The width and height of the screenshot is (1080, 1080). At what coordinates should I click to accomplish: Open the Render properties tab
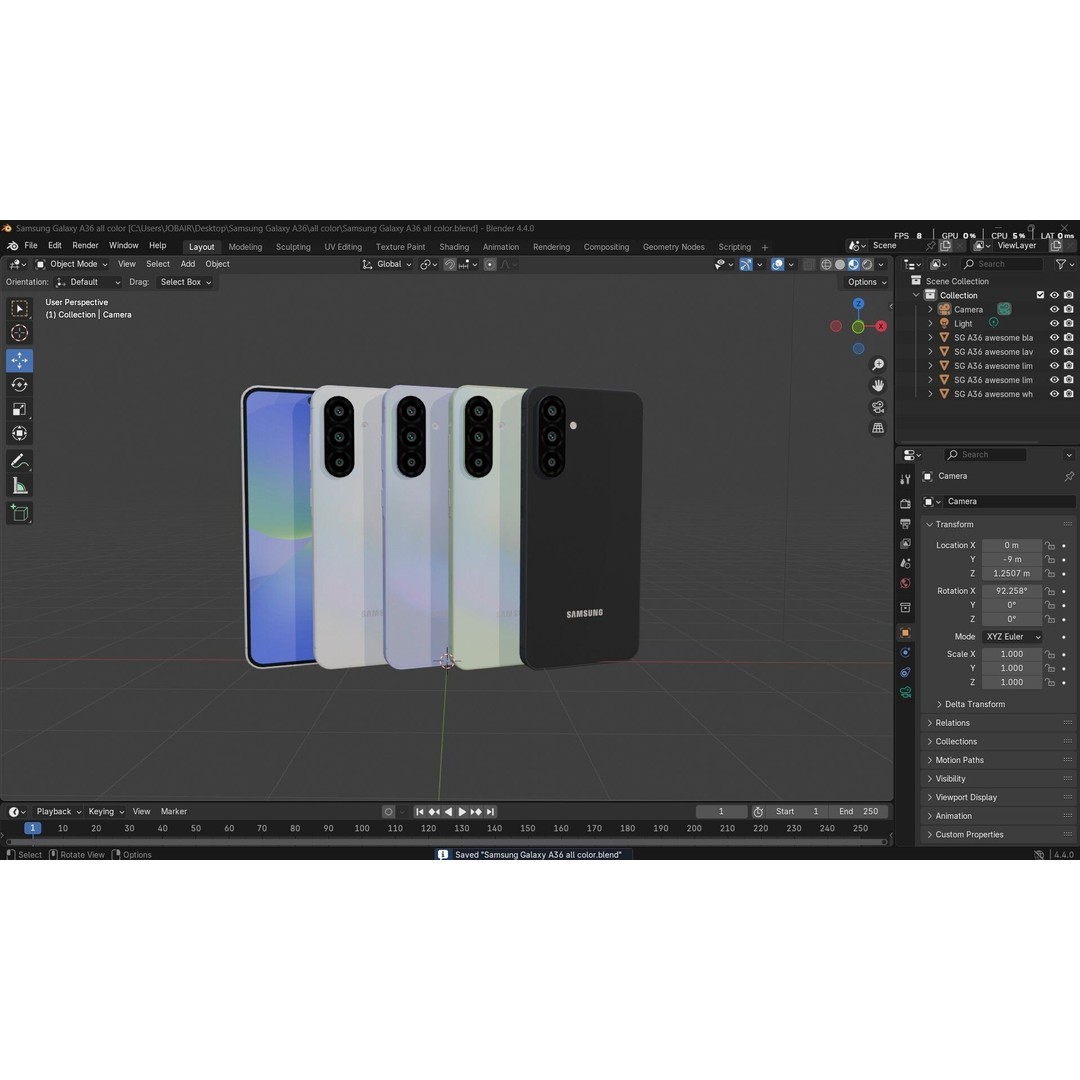click(906, 504)
